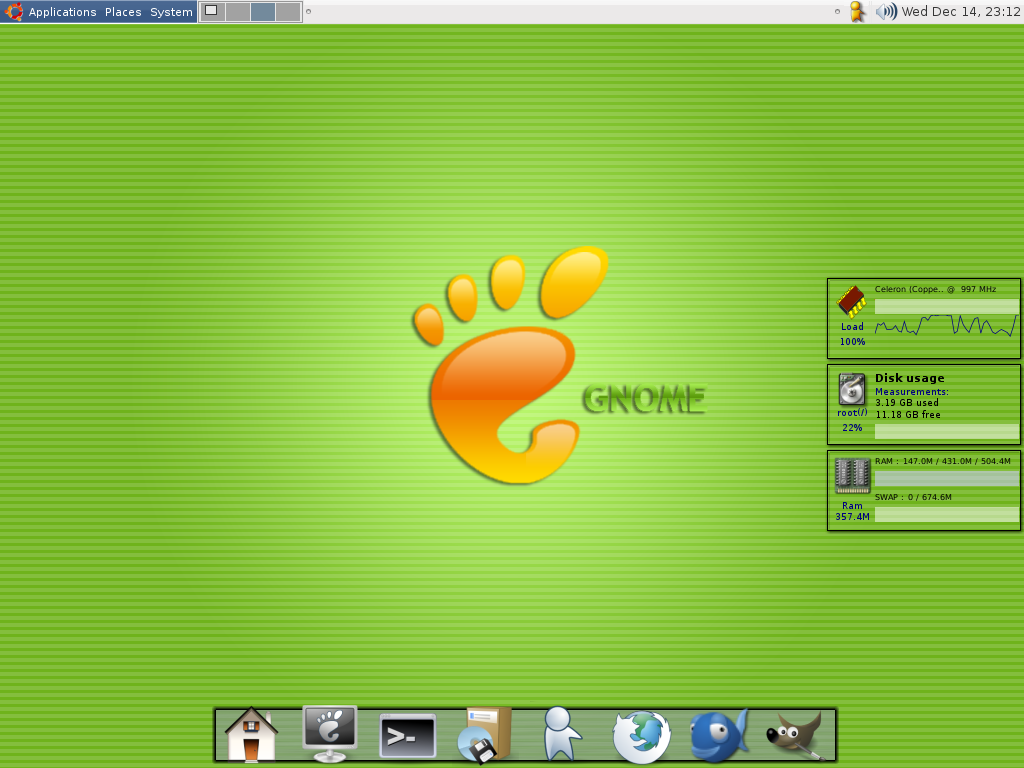This screenshot has width=1024, height=768.
Task: Click the 'Measurements:' label
Action: (912, 392)
